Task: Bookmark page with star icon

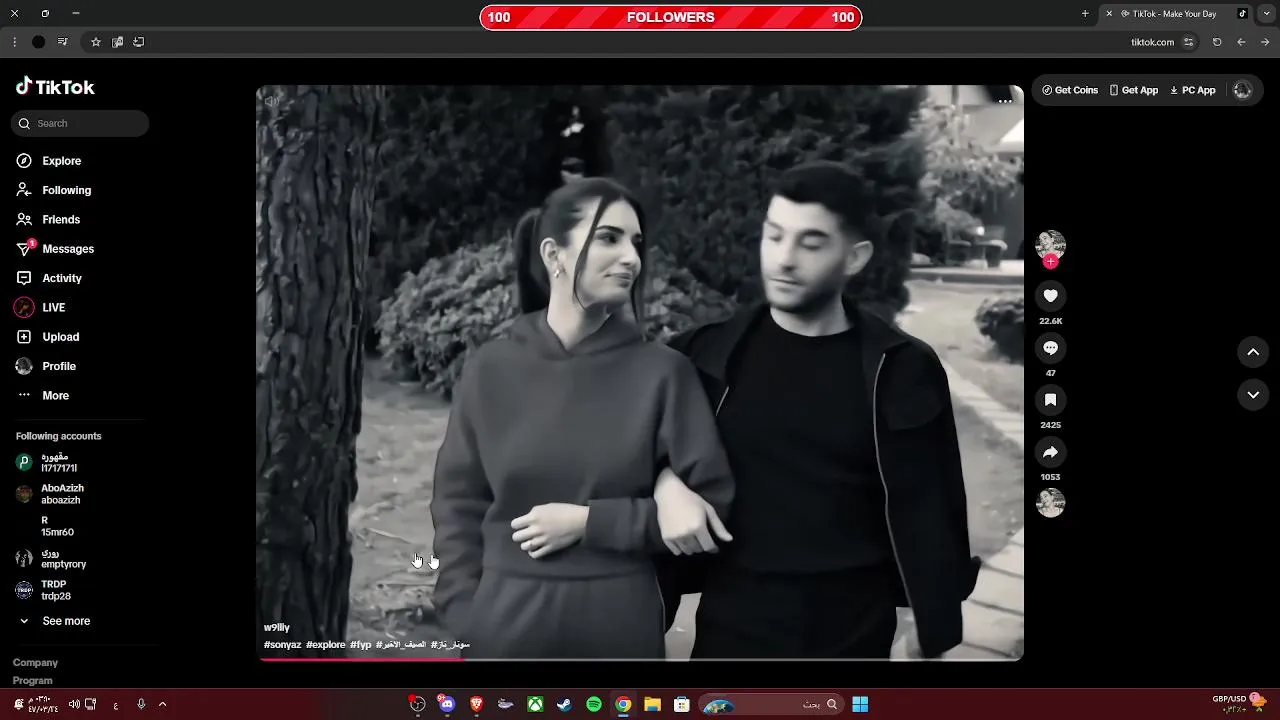Action: pos(95,42)
